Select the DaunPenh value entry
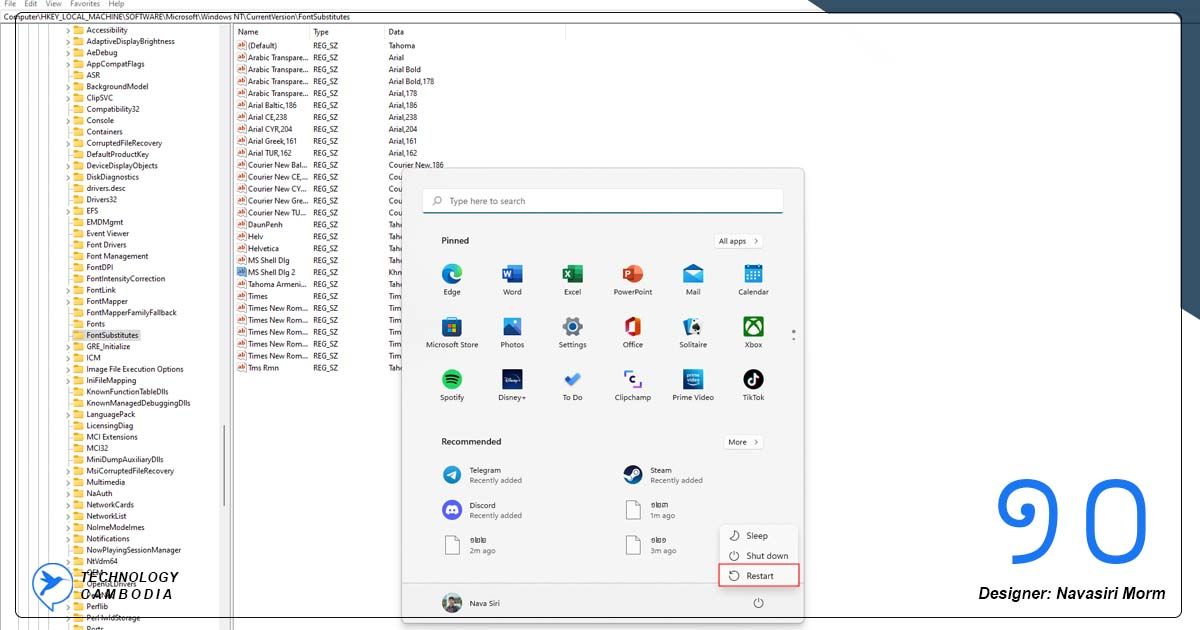 click(265, 224)
